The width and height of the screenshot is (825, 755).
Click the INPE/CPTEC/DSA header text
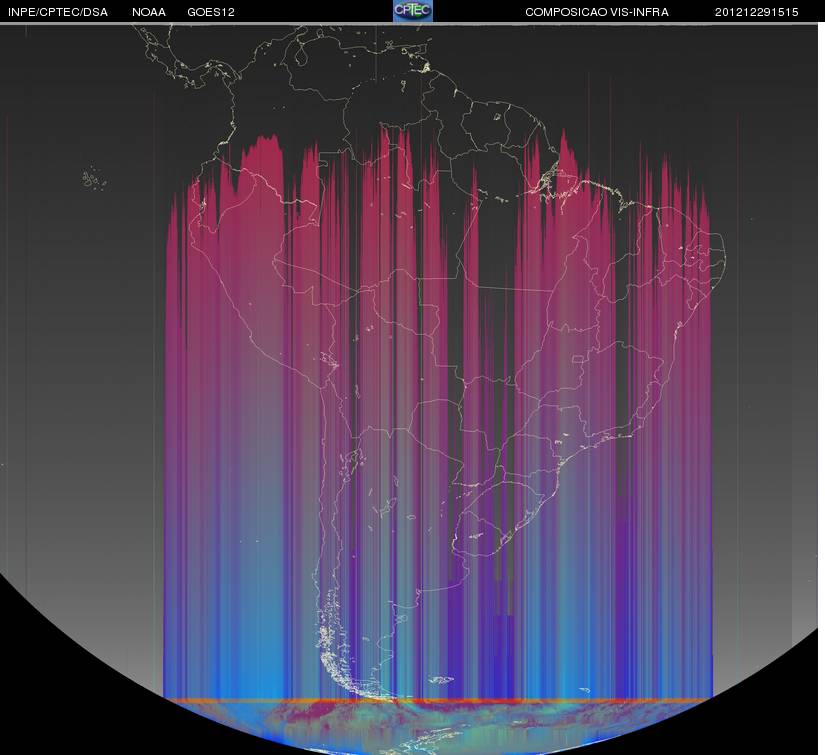tap(58, 12)
